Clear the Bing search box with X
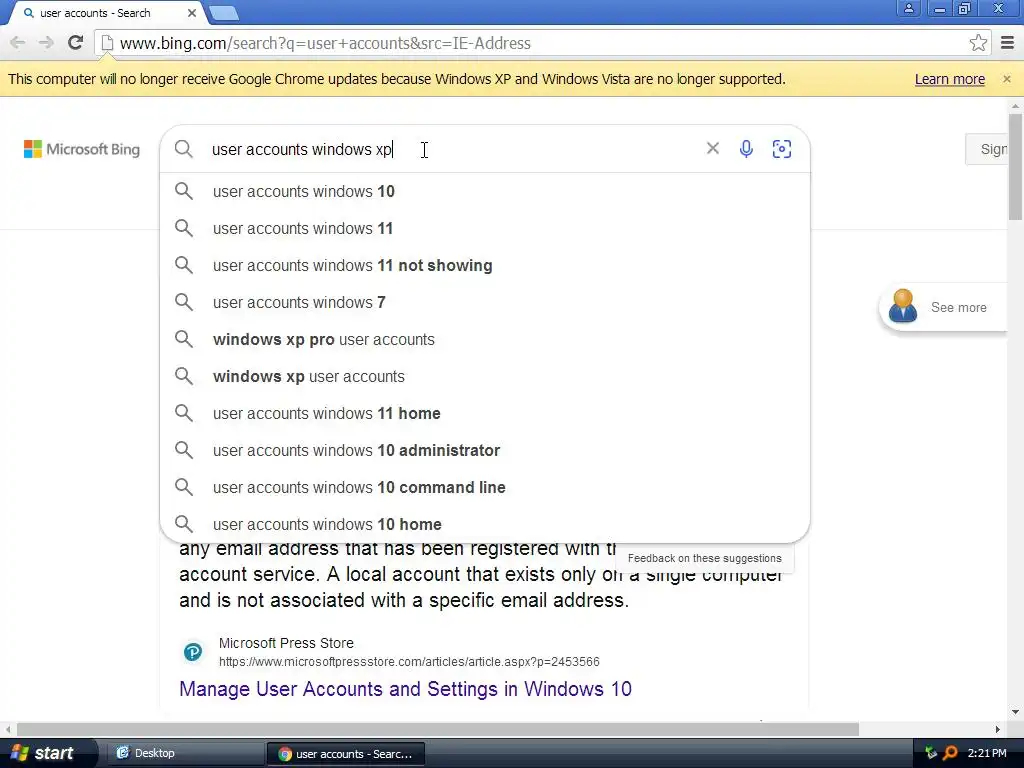1024x768 pixels. (712, 149)
